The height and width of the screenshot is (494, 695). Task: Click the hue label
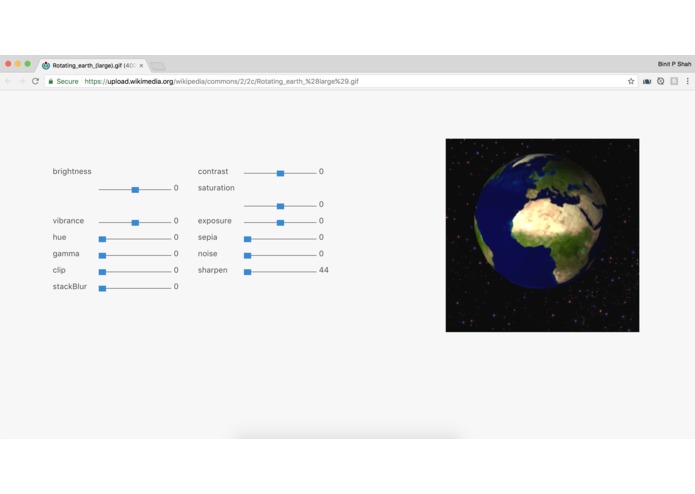pyautogui.click(x=59, y=237)
